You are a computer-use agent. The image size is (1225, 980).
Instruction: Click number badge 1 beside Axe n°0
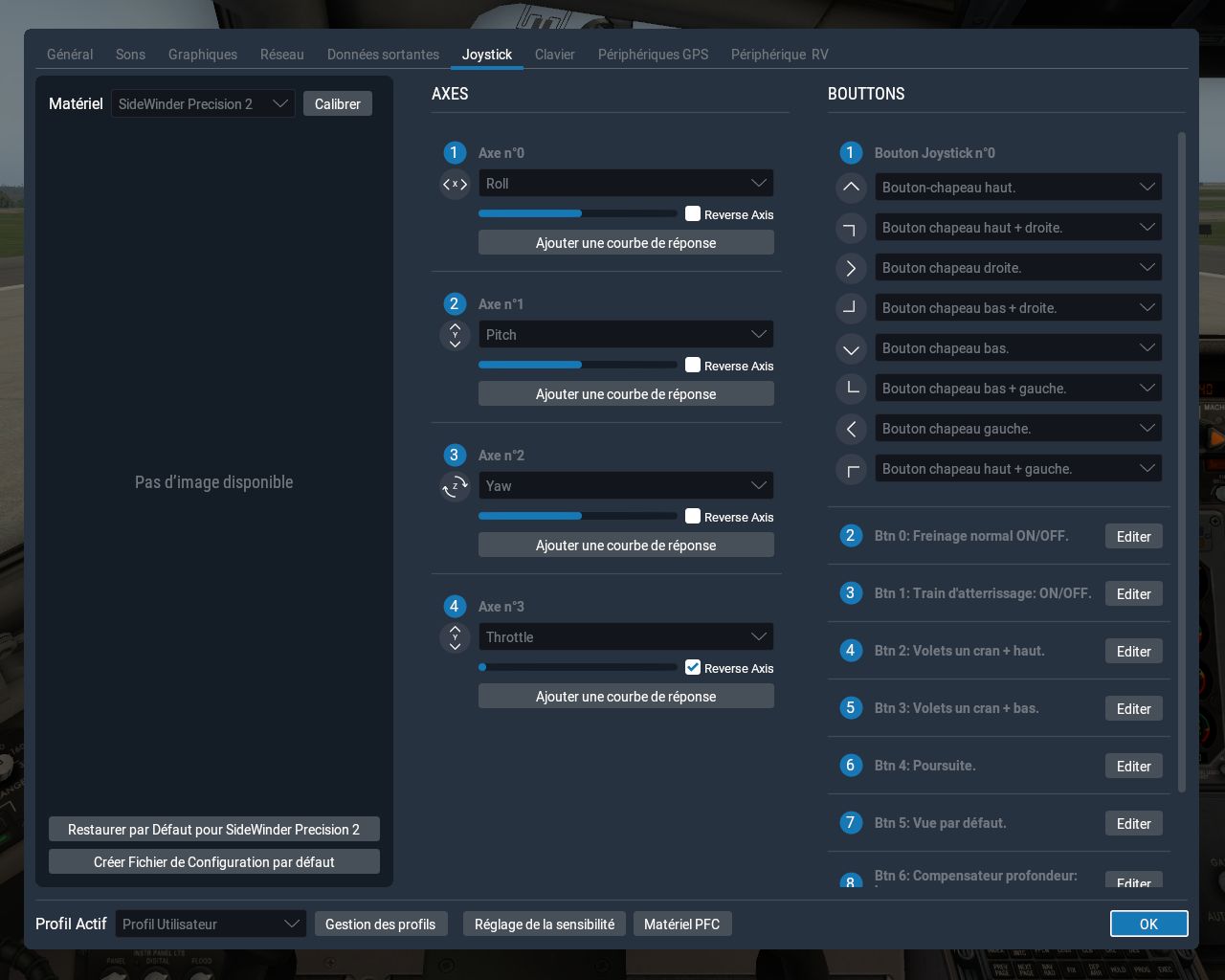455,152
